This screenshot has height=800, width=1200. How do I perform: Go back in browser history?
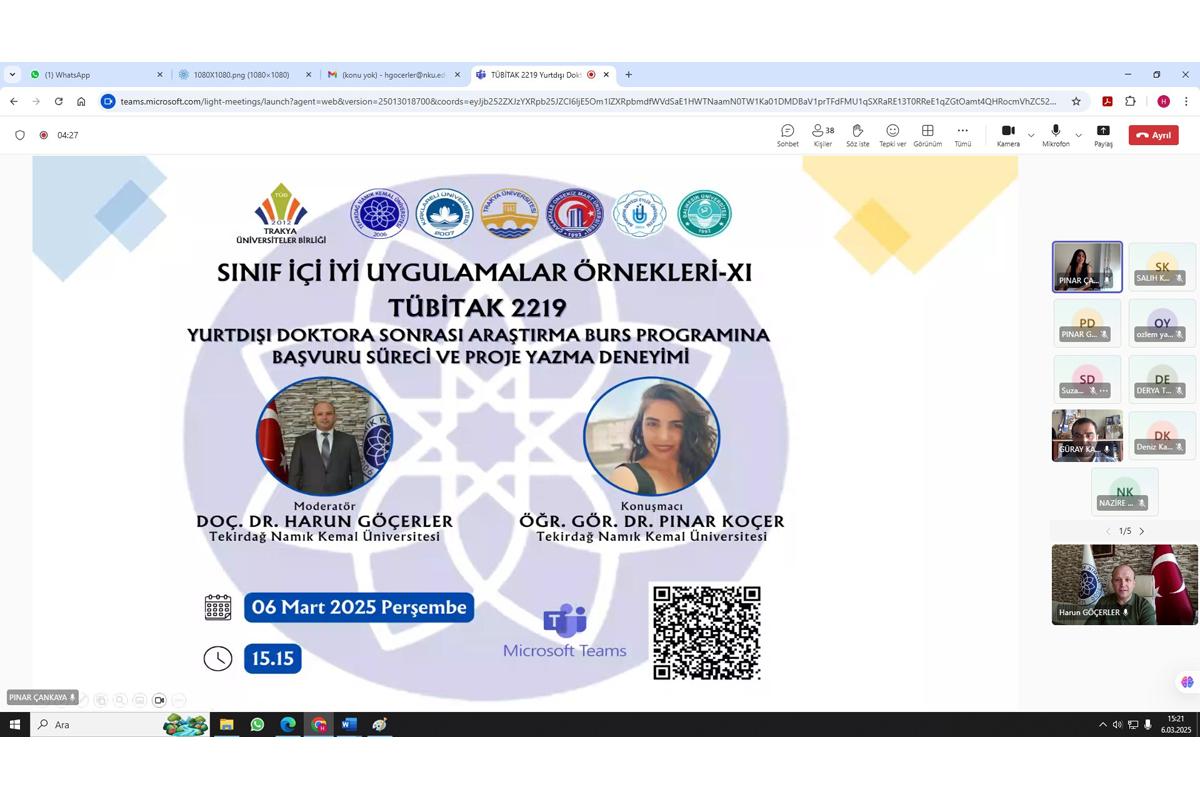[14, 101]
